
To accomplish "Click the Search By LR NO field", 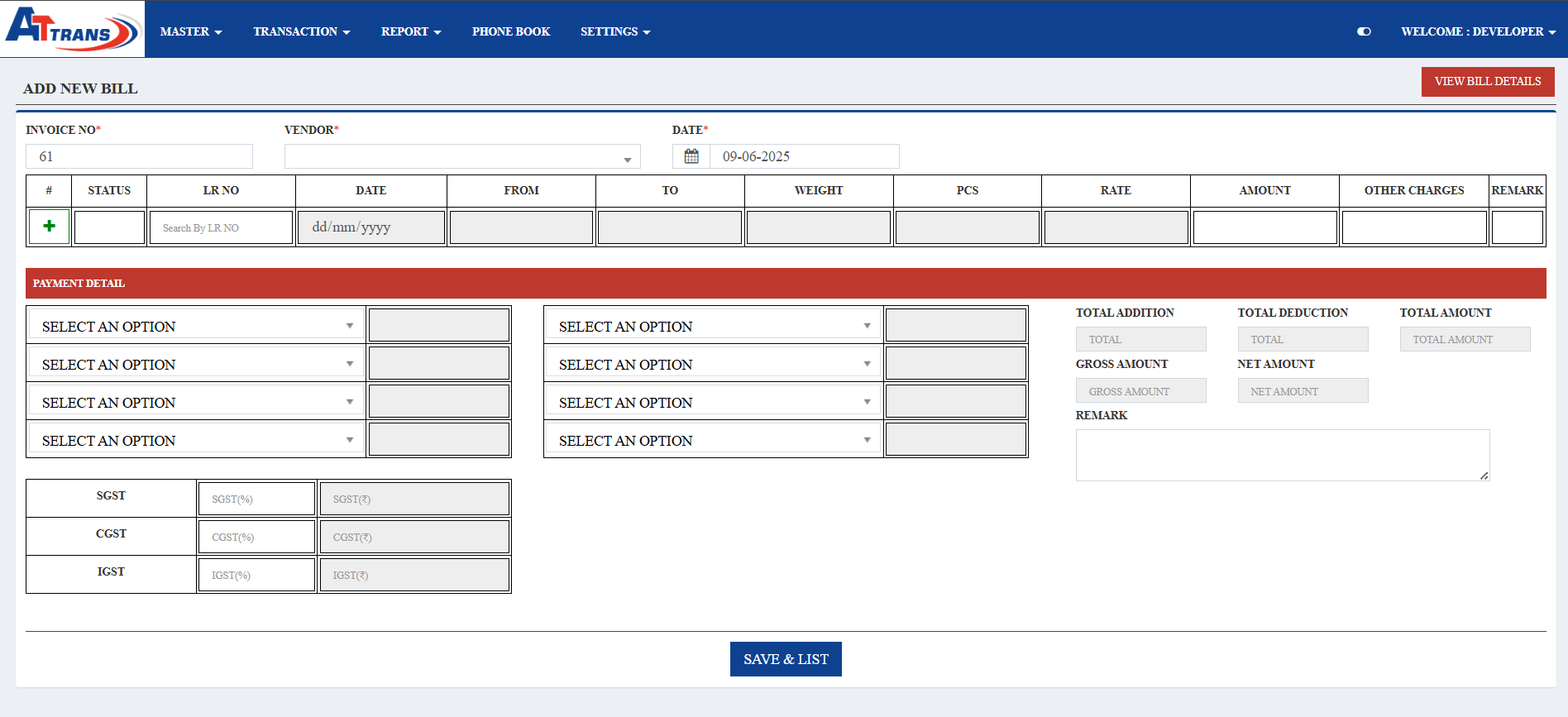I will click(x=221, y=227).
